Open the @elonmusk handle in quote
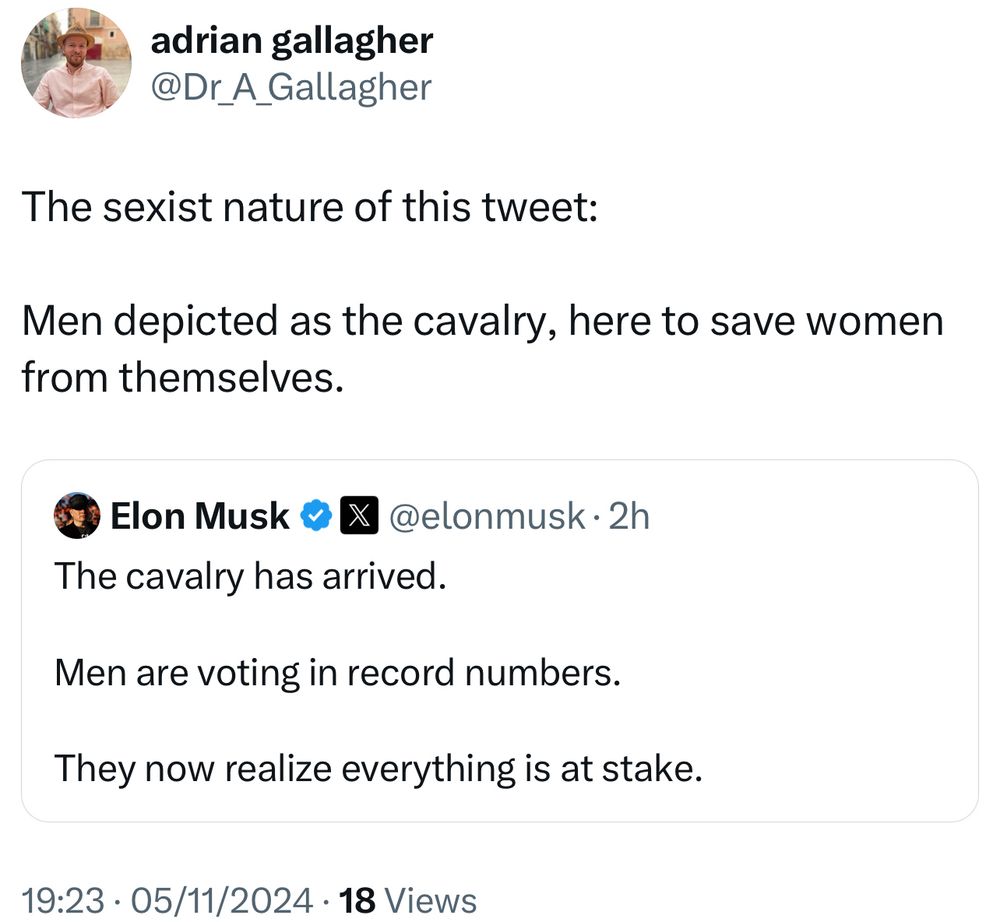 486,516
